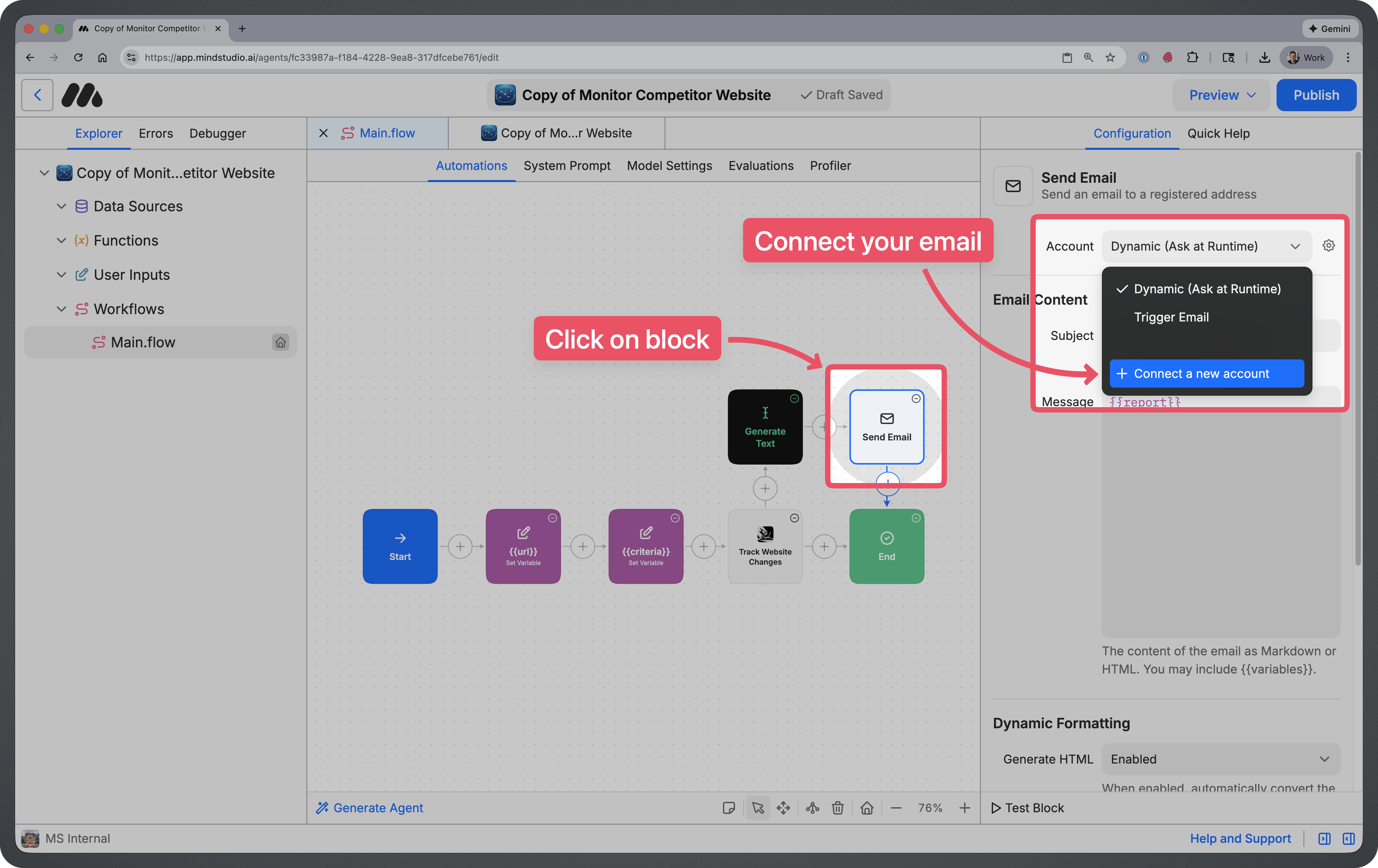
Task: Select the cursor selection tool in canvas toolbar
Action: (x=758, y=808)
